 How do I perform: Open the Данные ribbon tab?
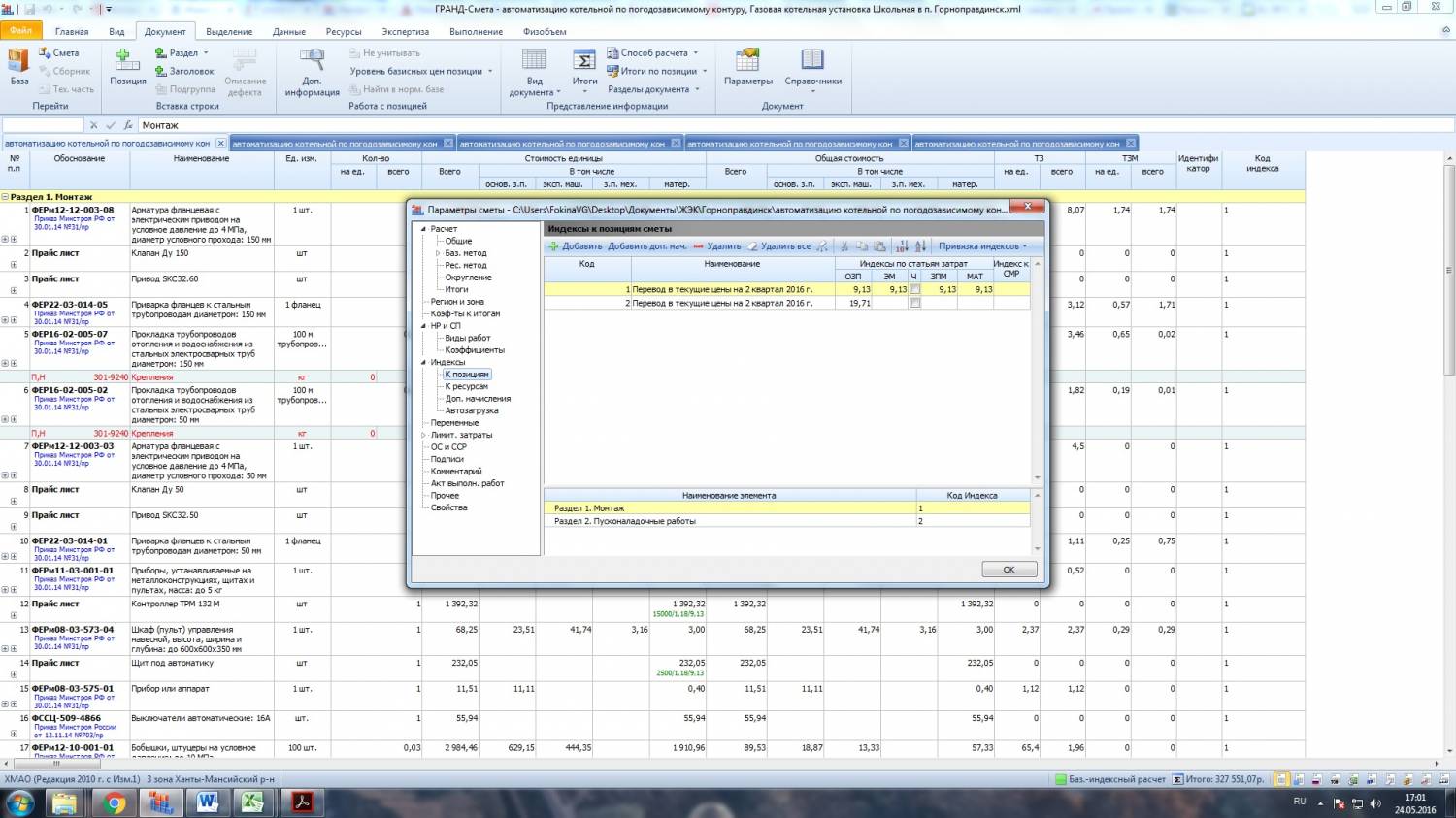tap(289, 32)
